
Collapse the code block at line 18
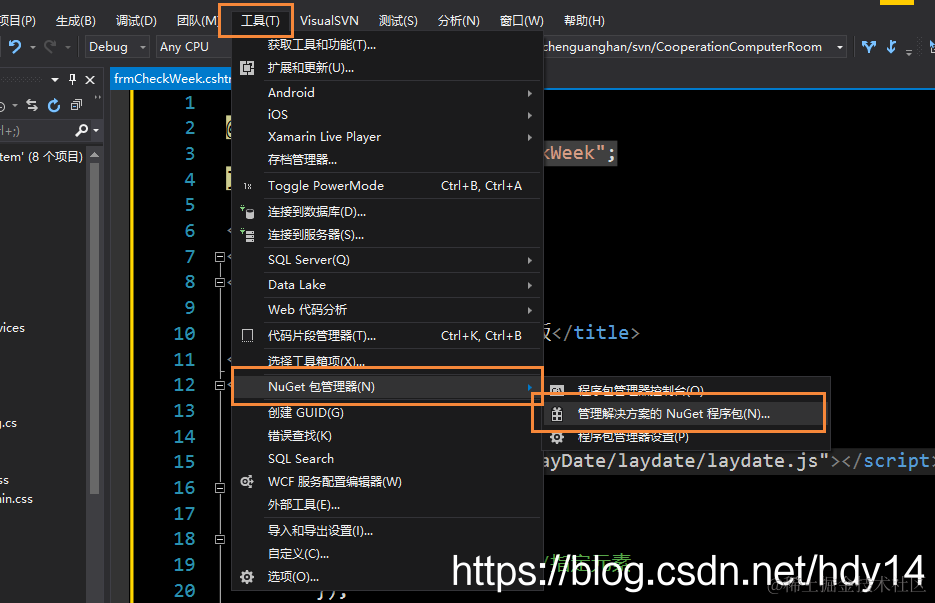coord(219,539)
